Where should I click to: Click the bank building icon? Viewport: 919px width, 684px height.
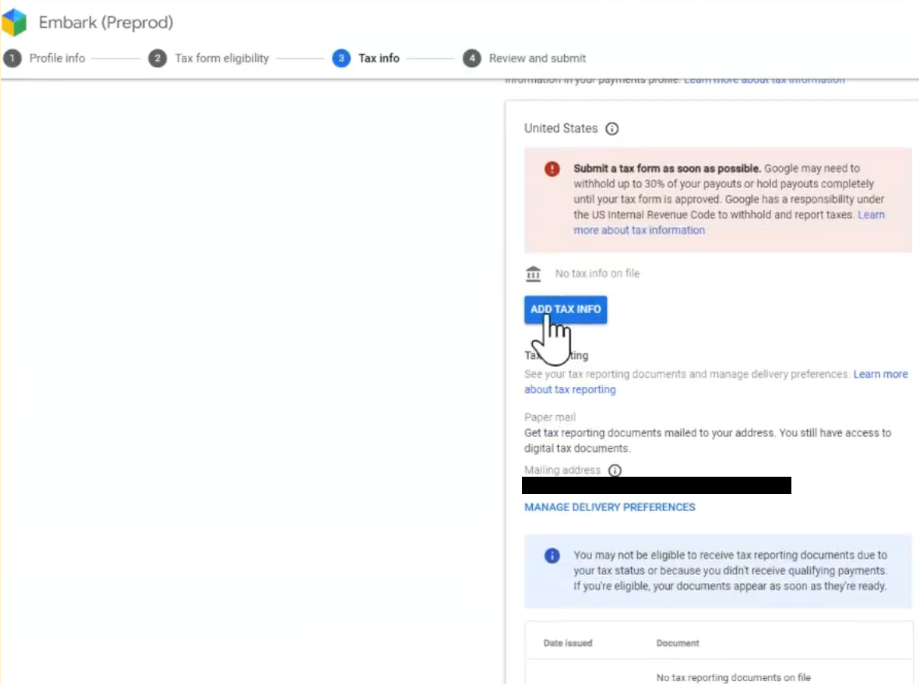pyautogui.click(x=533, y=274)
